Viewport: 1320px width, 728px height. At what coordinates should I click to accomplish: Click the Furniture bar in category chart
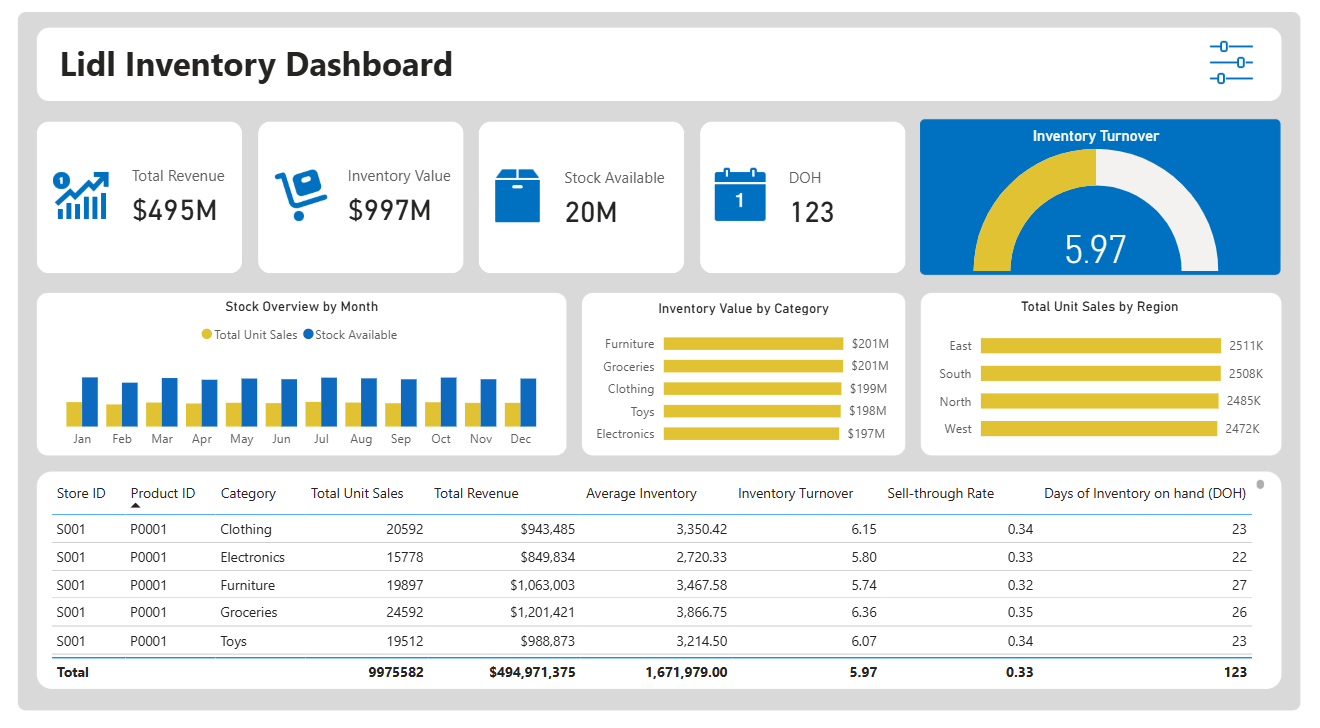pos(753,344)
